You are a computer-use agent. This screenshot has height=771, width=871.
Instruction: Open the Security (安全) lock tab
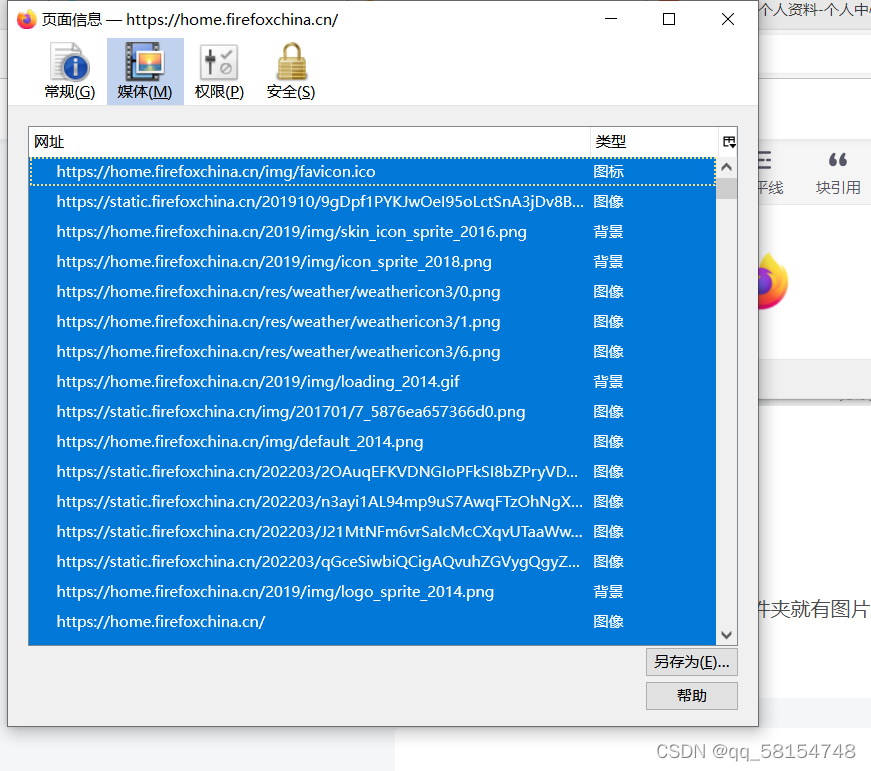[x=291, y=72]
